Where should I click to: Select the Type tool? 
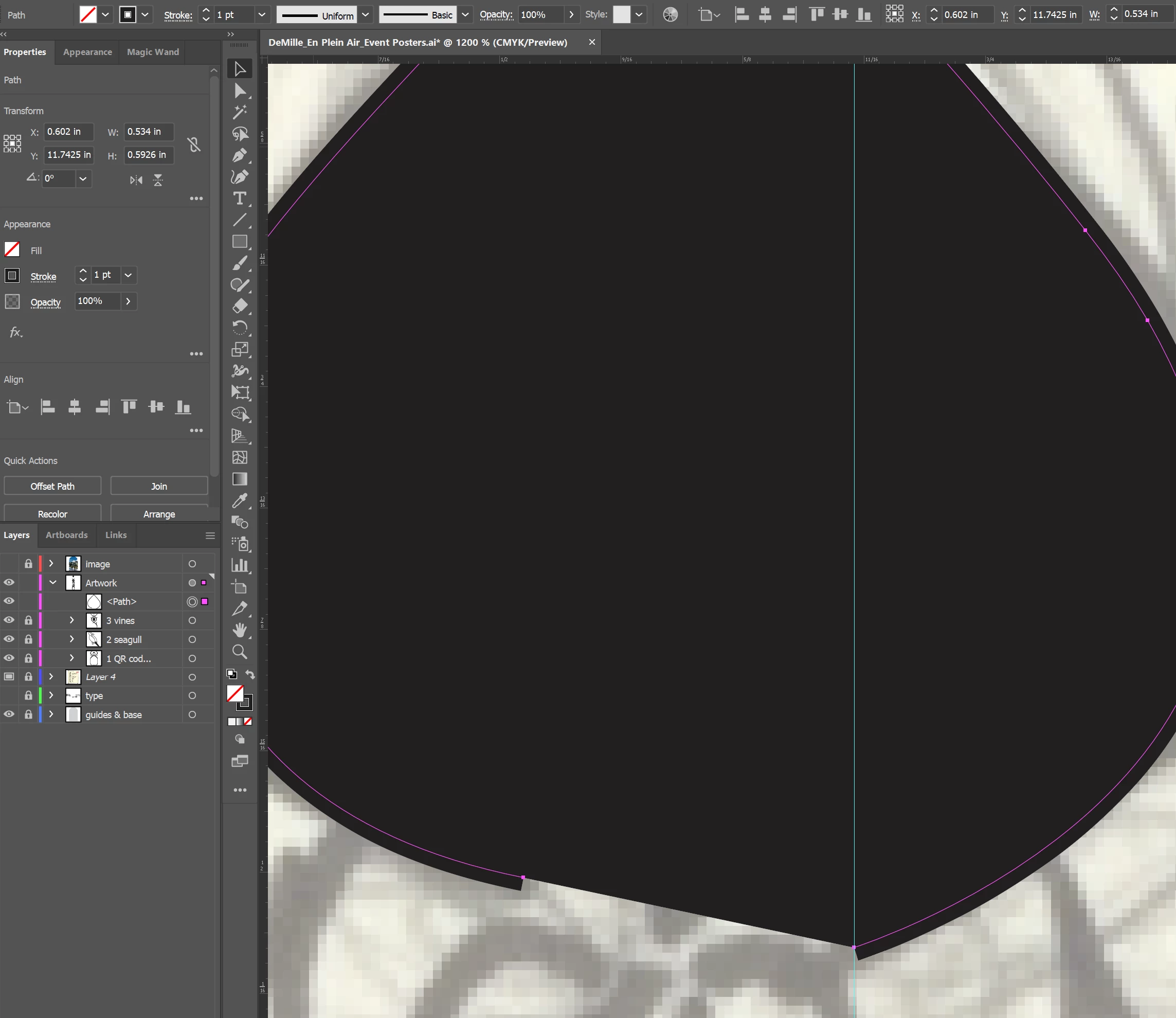240,198
